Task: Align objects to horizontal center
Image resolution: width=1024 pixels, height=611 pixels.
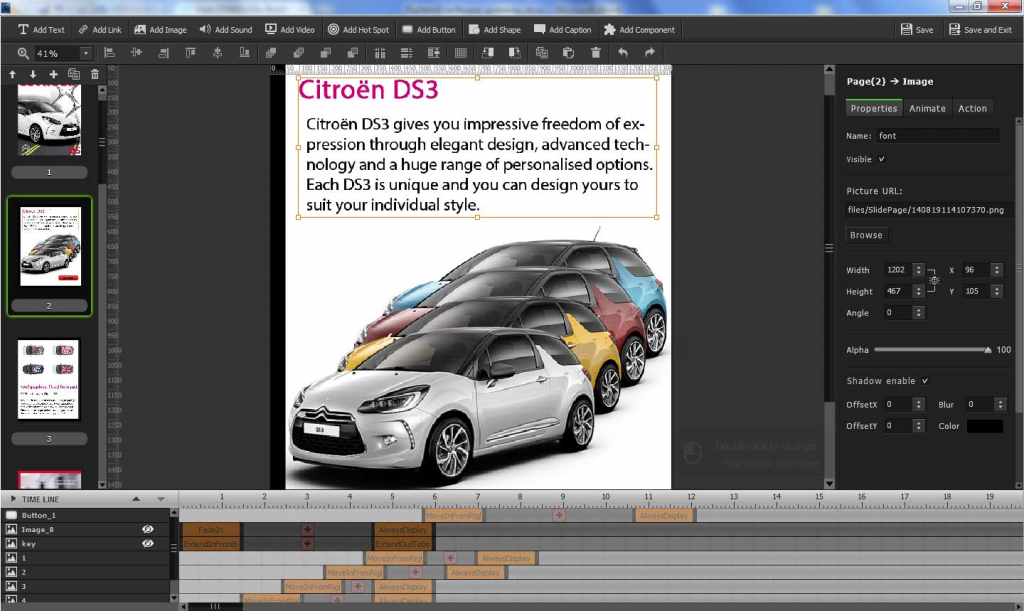Action: click(136, 53)
